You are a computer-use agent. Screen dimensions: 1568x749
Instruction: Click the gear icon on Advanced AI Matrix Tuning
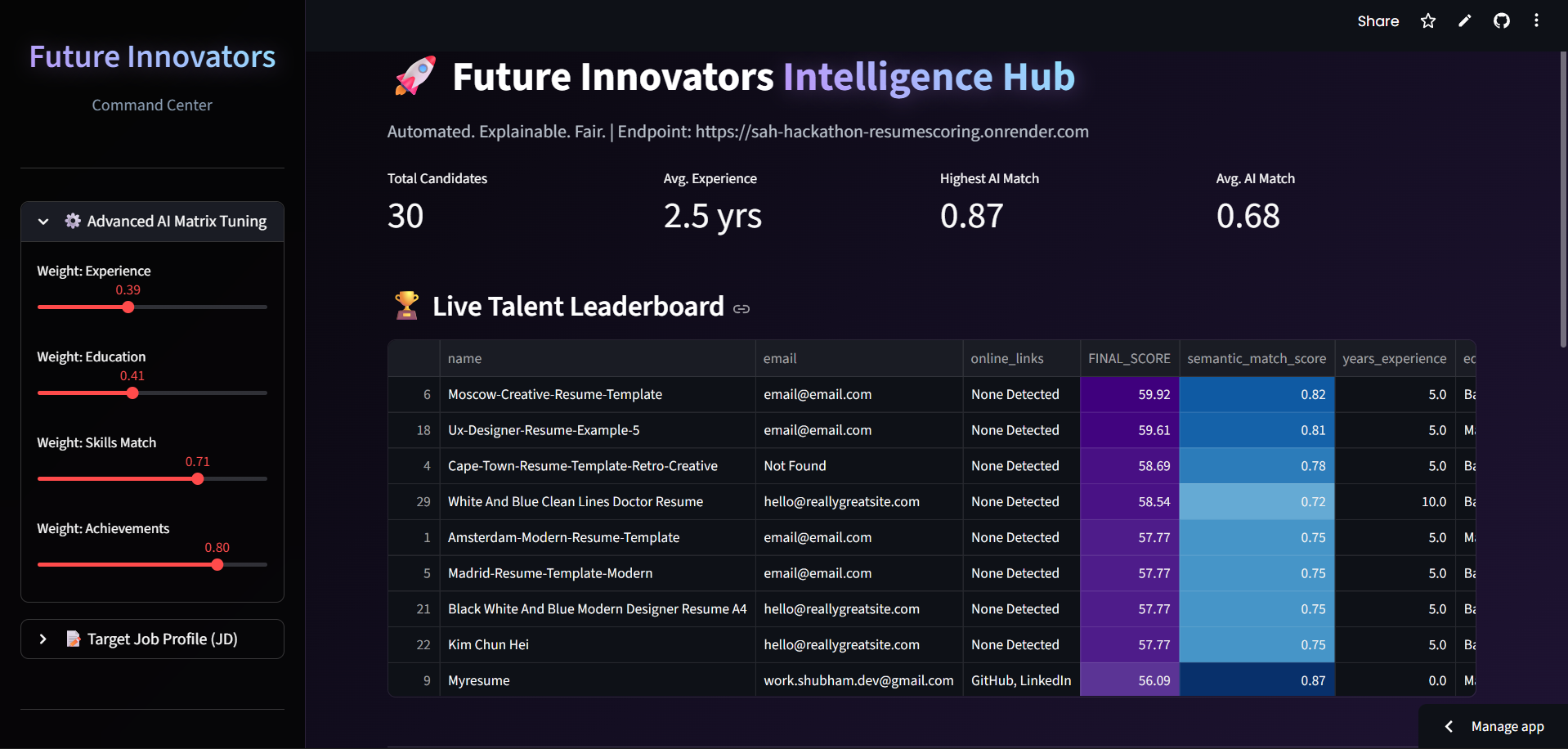(x=72, y=221)
